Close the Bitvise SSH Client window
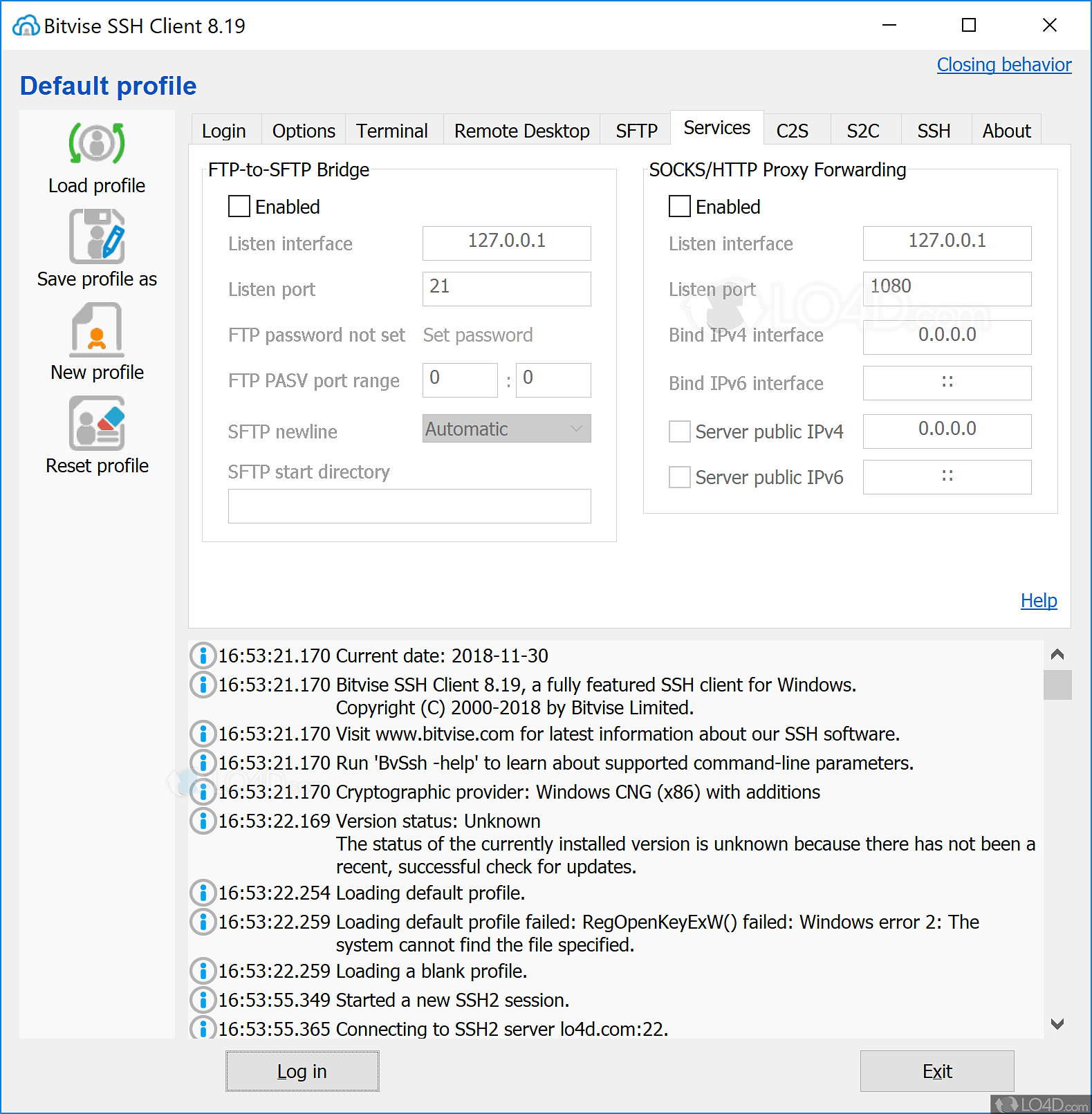1092x1114 pixels. (1049, 25)
